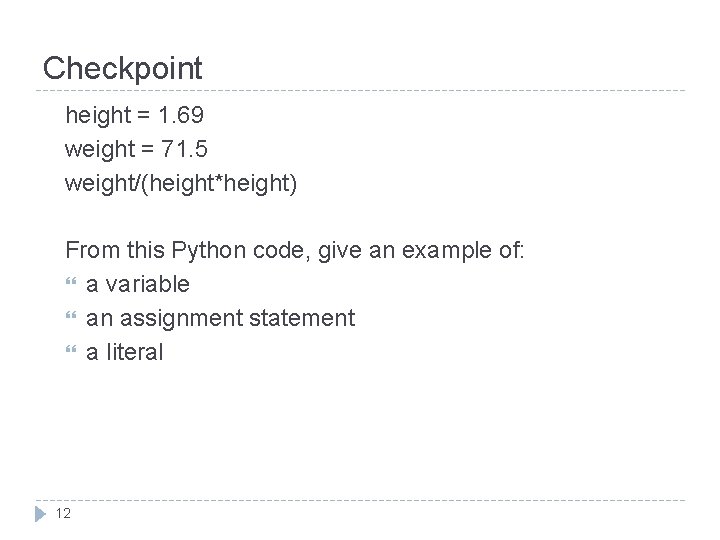Click the 'height = 1.69' code line

[135, 116]
